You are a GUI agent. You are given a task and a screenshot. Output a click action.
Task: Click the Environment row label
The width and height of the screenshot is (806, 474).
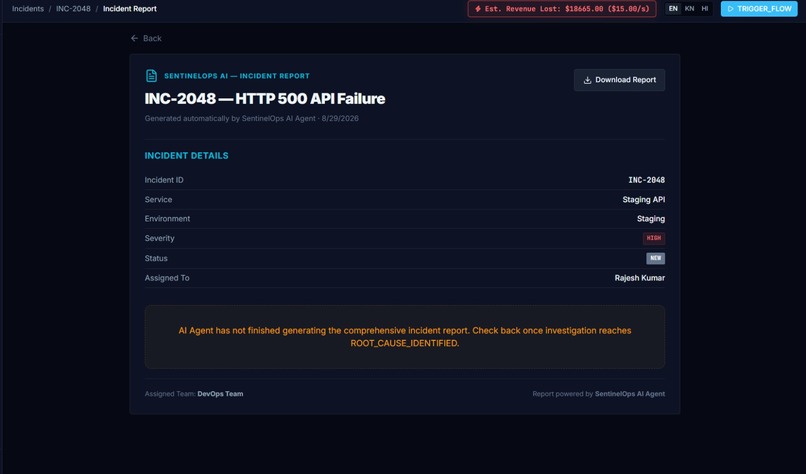tap(167, 218)
